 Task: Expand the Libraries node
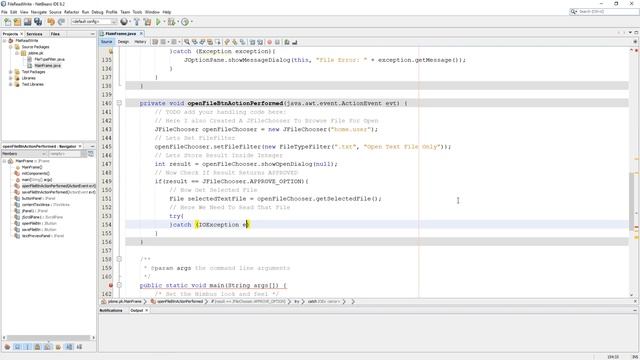[x=11, y=78]
